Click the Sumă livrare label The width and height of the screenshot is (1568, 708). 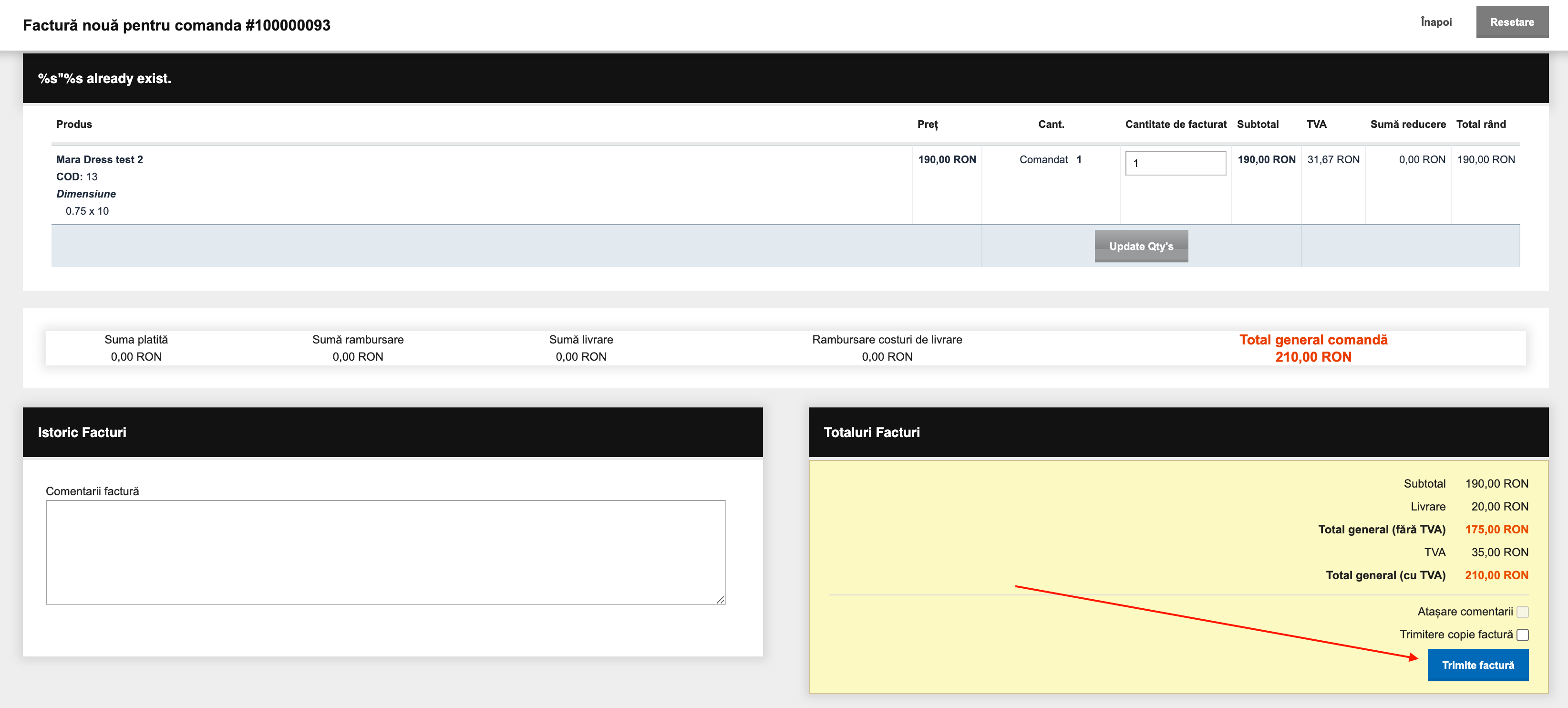[581, 340]
